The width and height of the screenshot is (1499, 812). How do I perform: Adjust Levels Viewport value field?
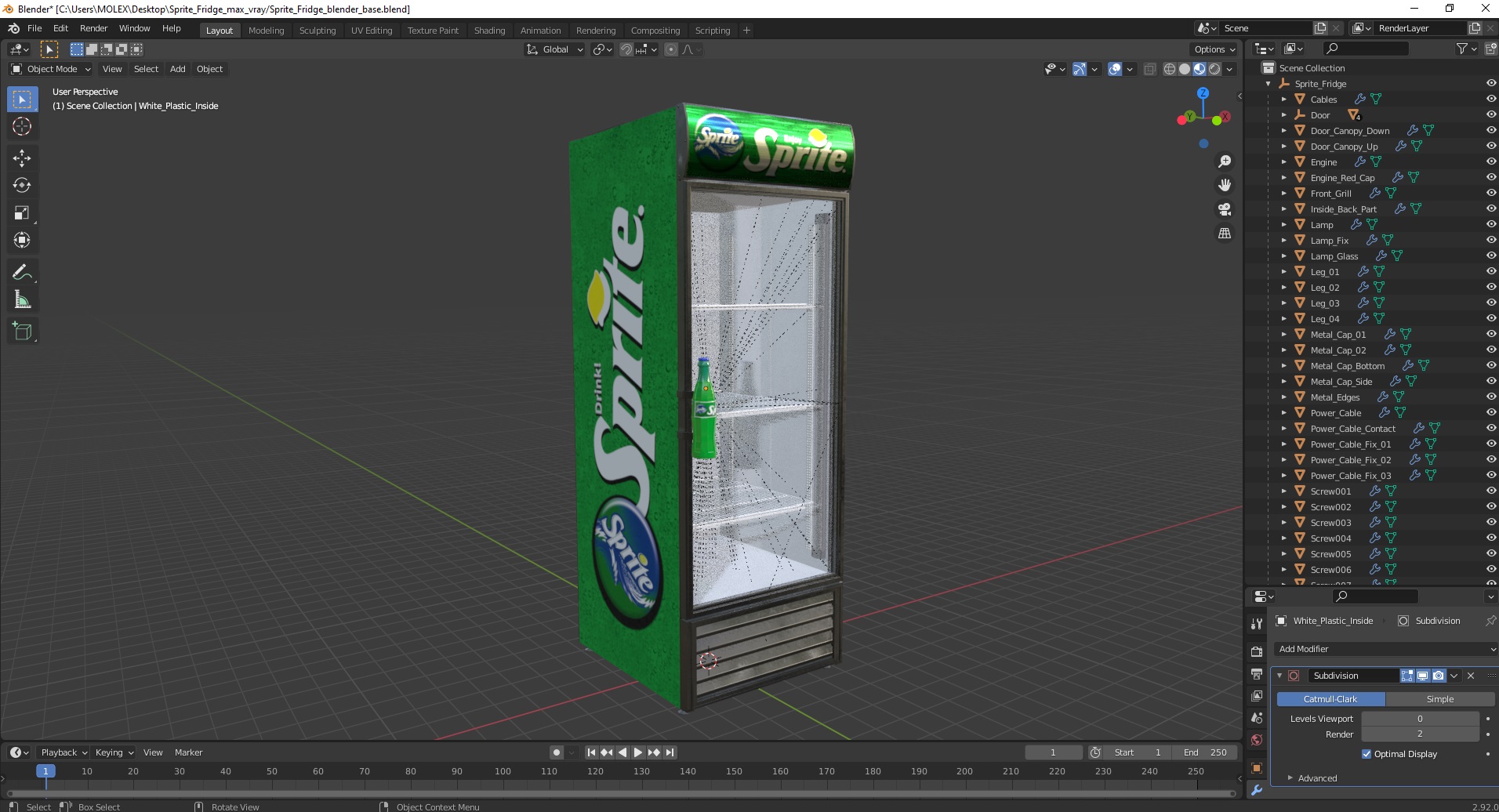1420,719
